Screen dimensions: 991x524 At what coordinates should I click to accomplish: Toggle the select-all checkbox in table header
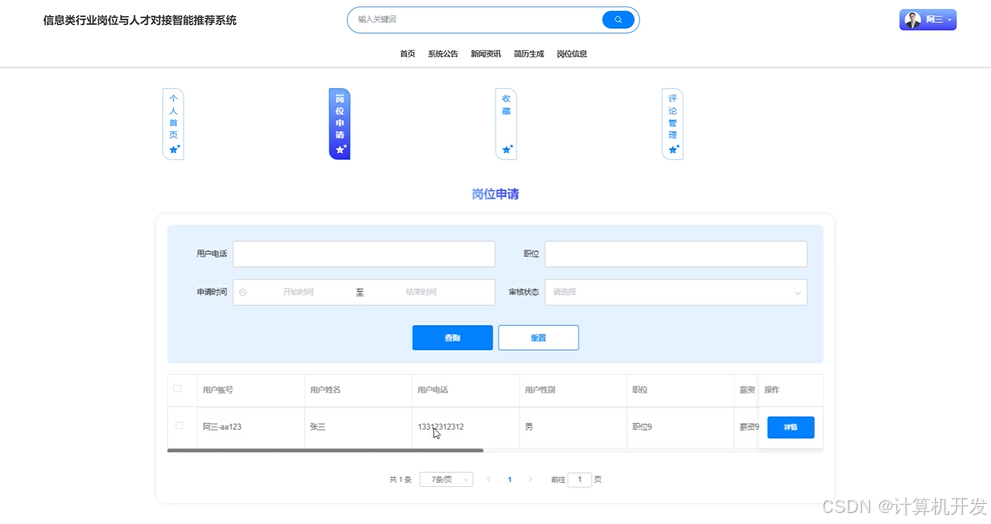[x=177, y=389]
